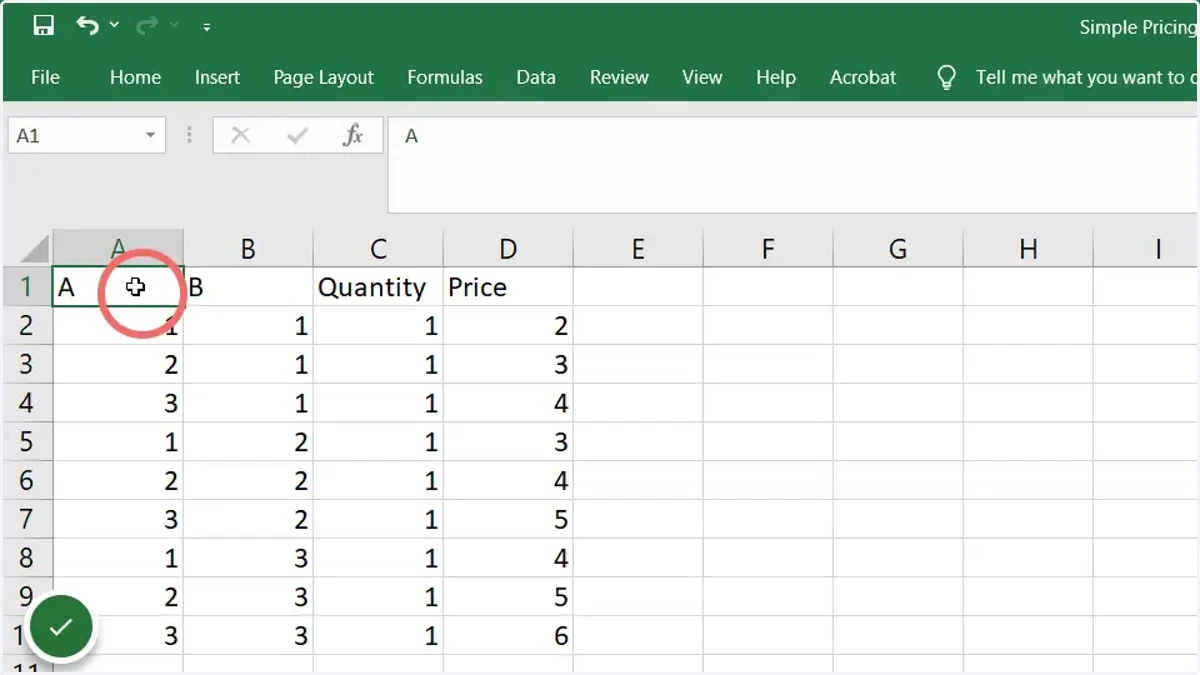Switch to the Home ribbon tab
Screen dimensions: 1200x675
[135, 77]
